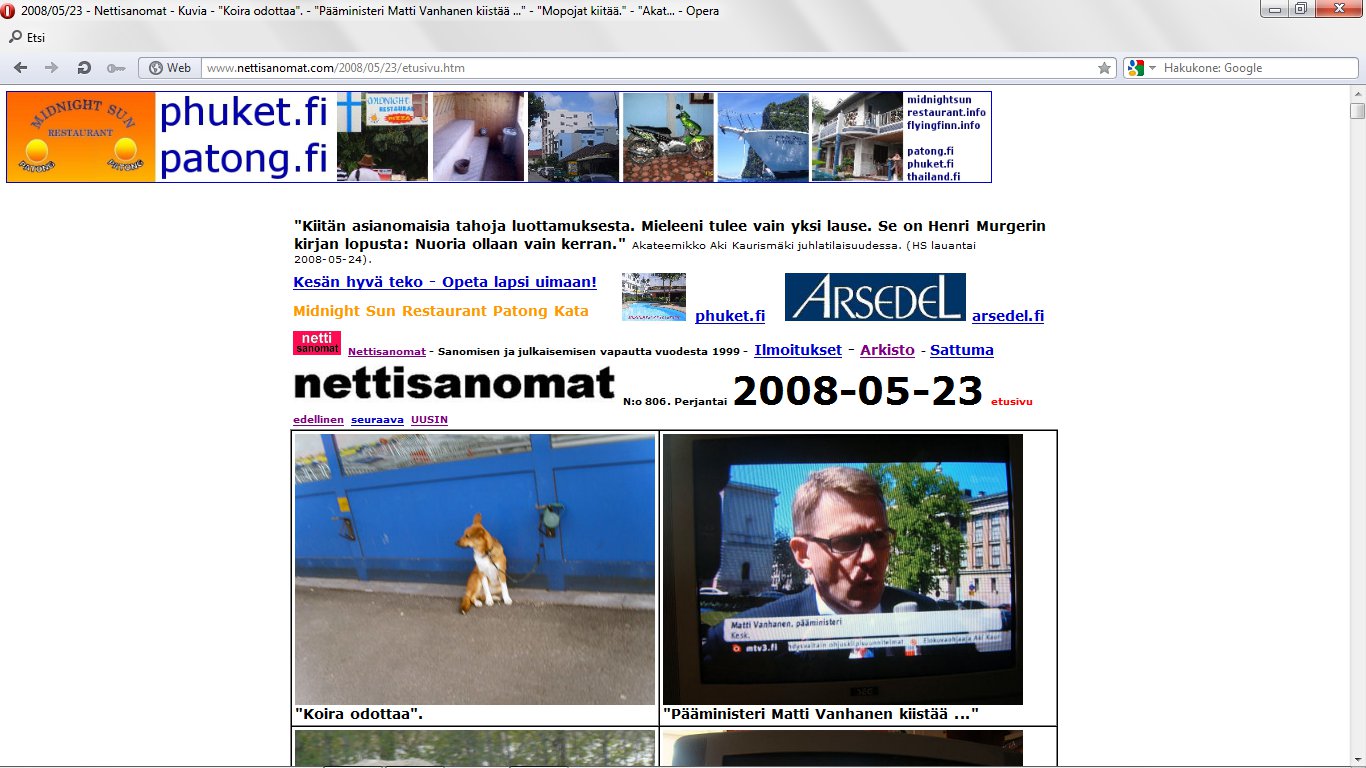Open 'Kesän hyvä teko' swimming link
1366x768 pixels.
coord(444,282)
